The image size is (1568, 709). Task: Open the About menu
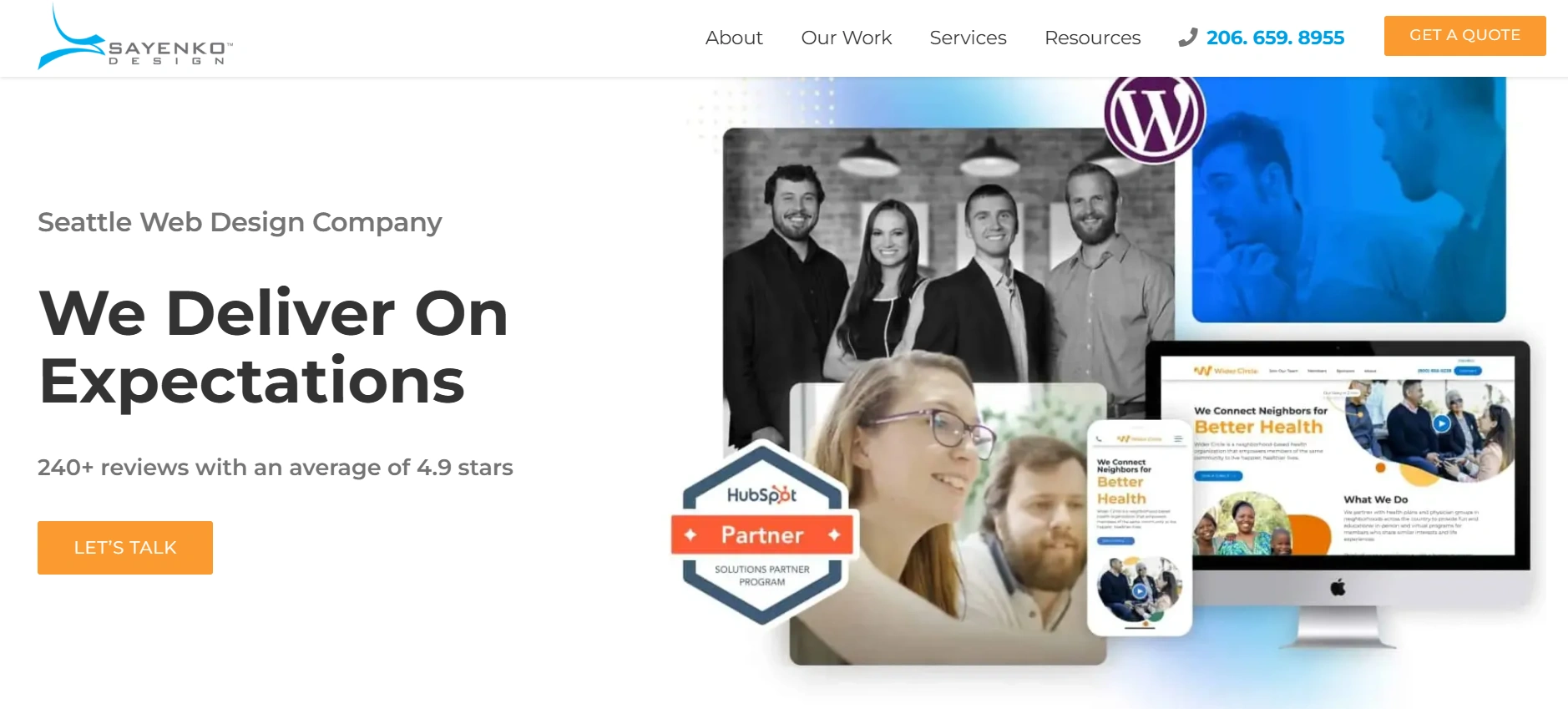(x=734, y=38)
